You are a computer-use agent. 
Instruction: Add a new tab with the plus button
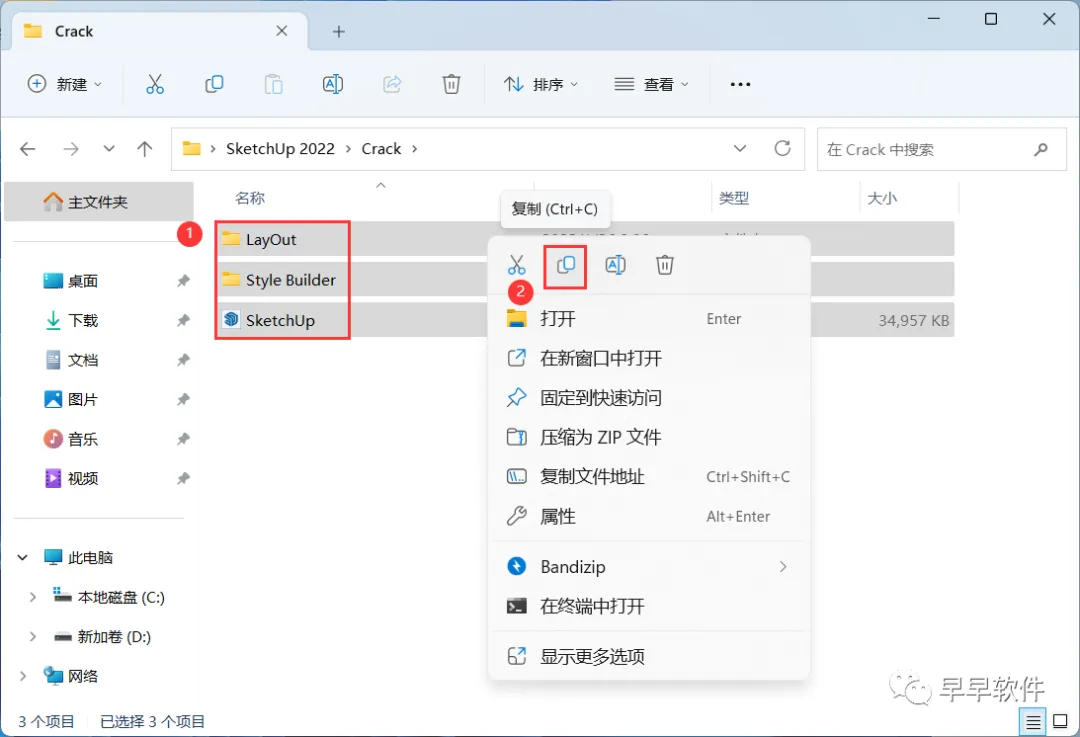[338, 32]
